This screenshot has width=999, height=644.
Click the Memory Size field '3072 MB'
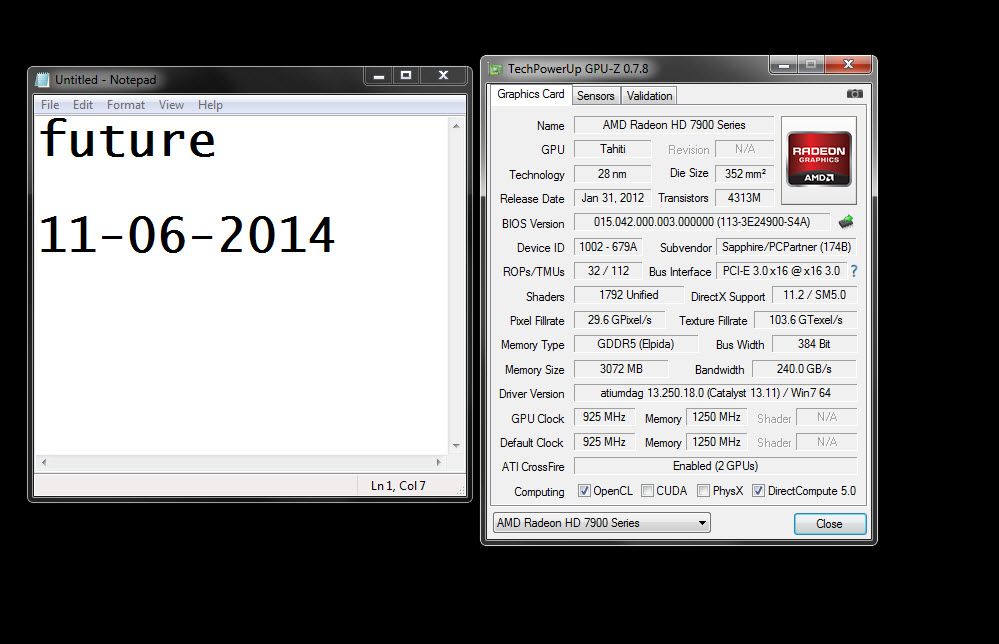click(x=621, y=369)
